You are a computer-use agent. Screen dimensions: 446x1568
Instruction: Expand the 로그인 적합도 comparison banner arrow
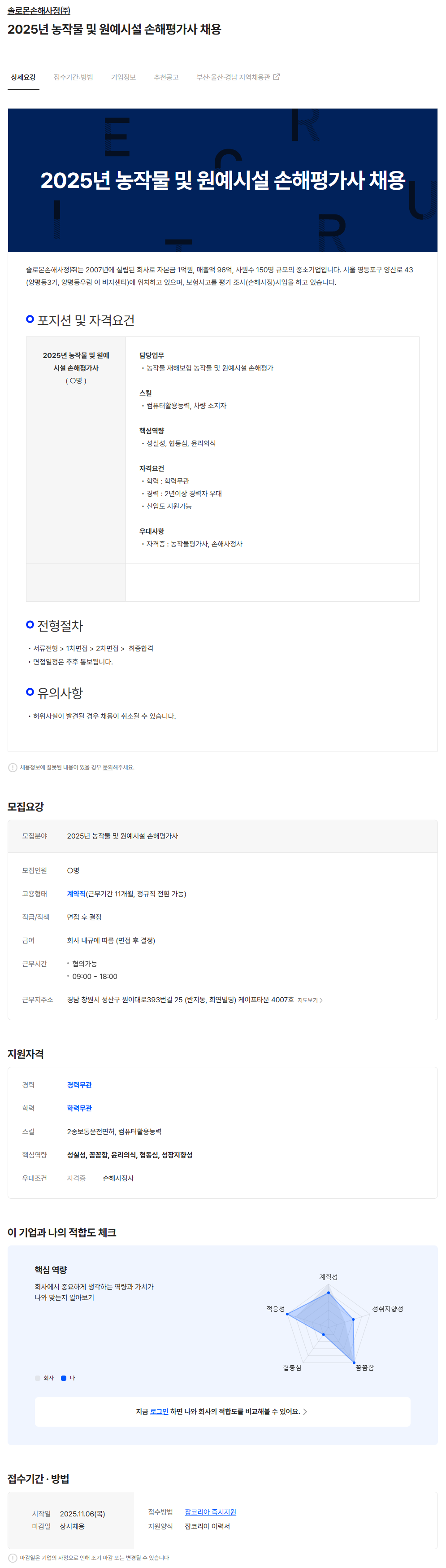pyautogui.click(x=305, y=1411)
